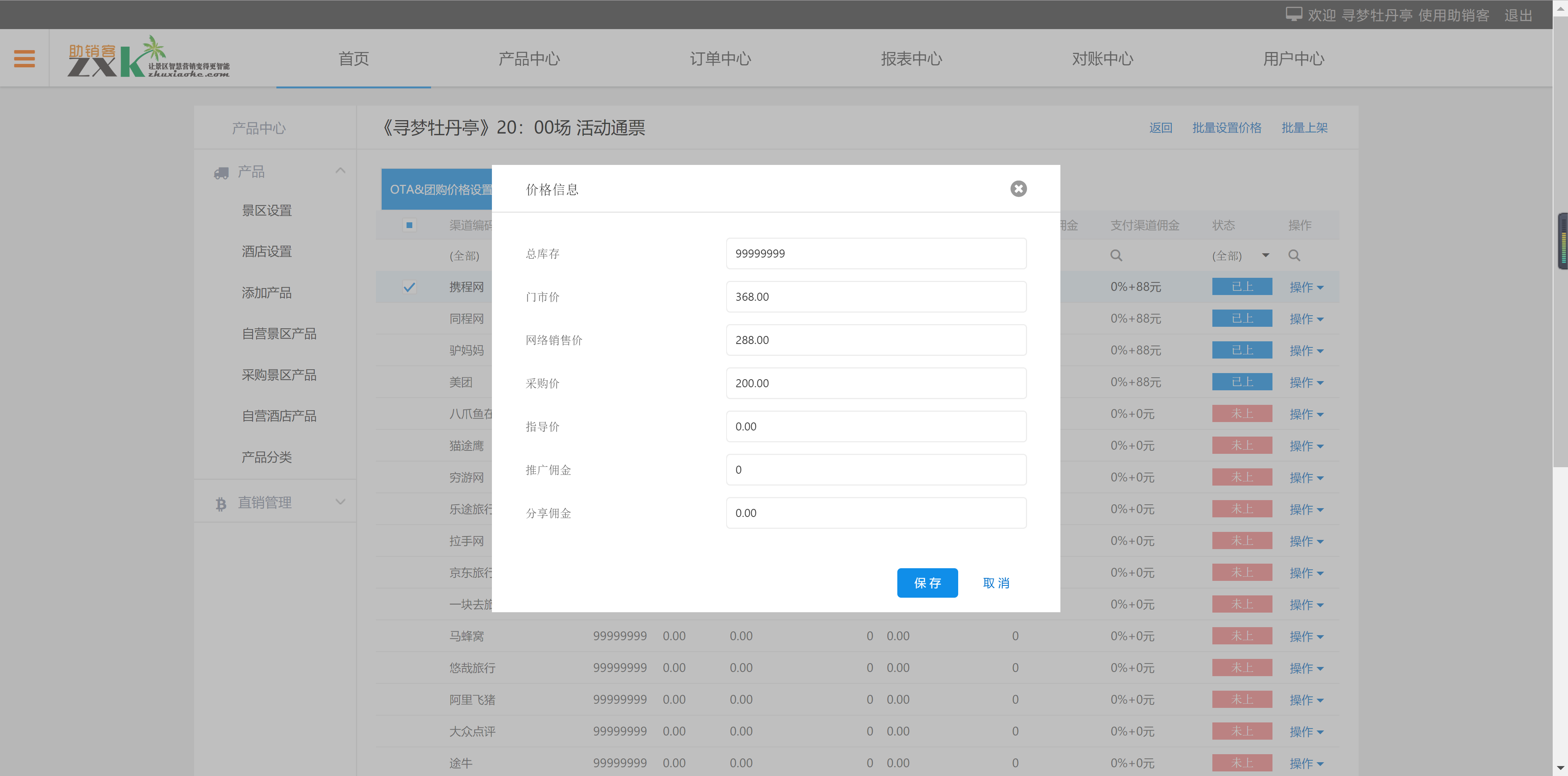The height and width of the screenshot is (776, 1568).
Task: Click the Bitcoin-style icon beside 直销管理
Action: 220,503
